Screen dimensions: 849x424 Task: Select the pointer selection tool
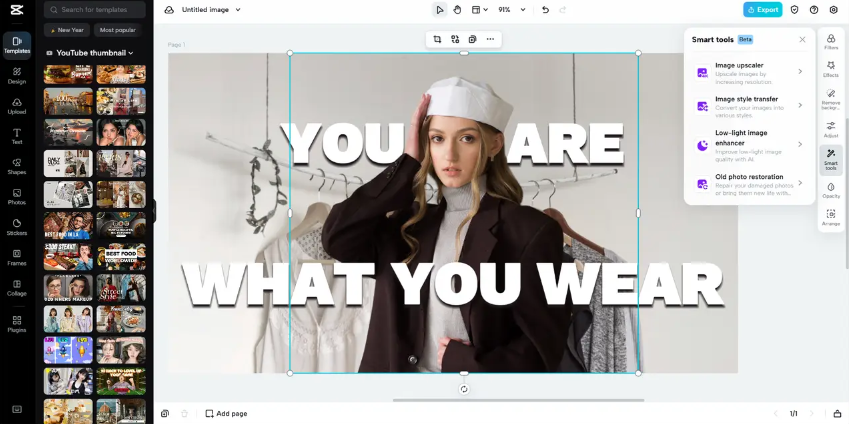pyautogui.click(x=440, y=10)
